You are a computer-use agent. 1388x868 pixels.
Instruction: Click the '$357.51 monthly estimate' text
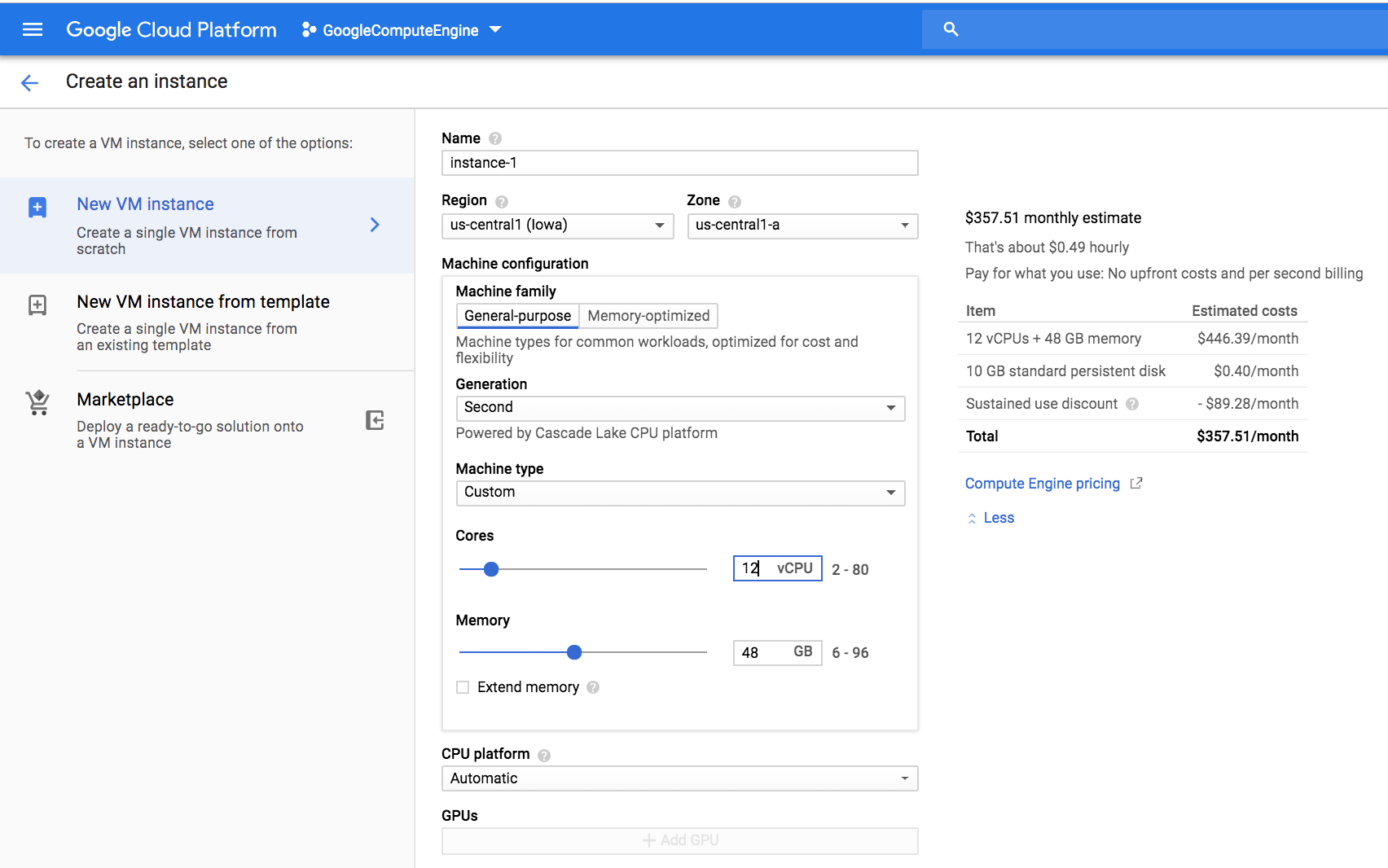pyautogui.click(x=1053, y=218)
